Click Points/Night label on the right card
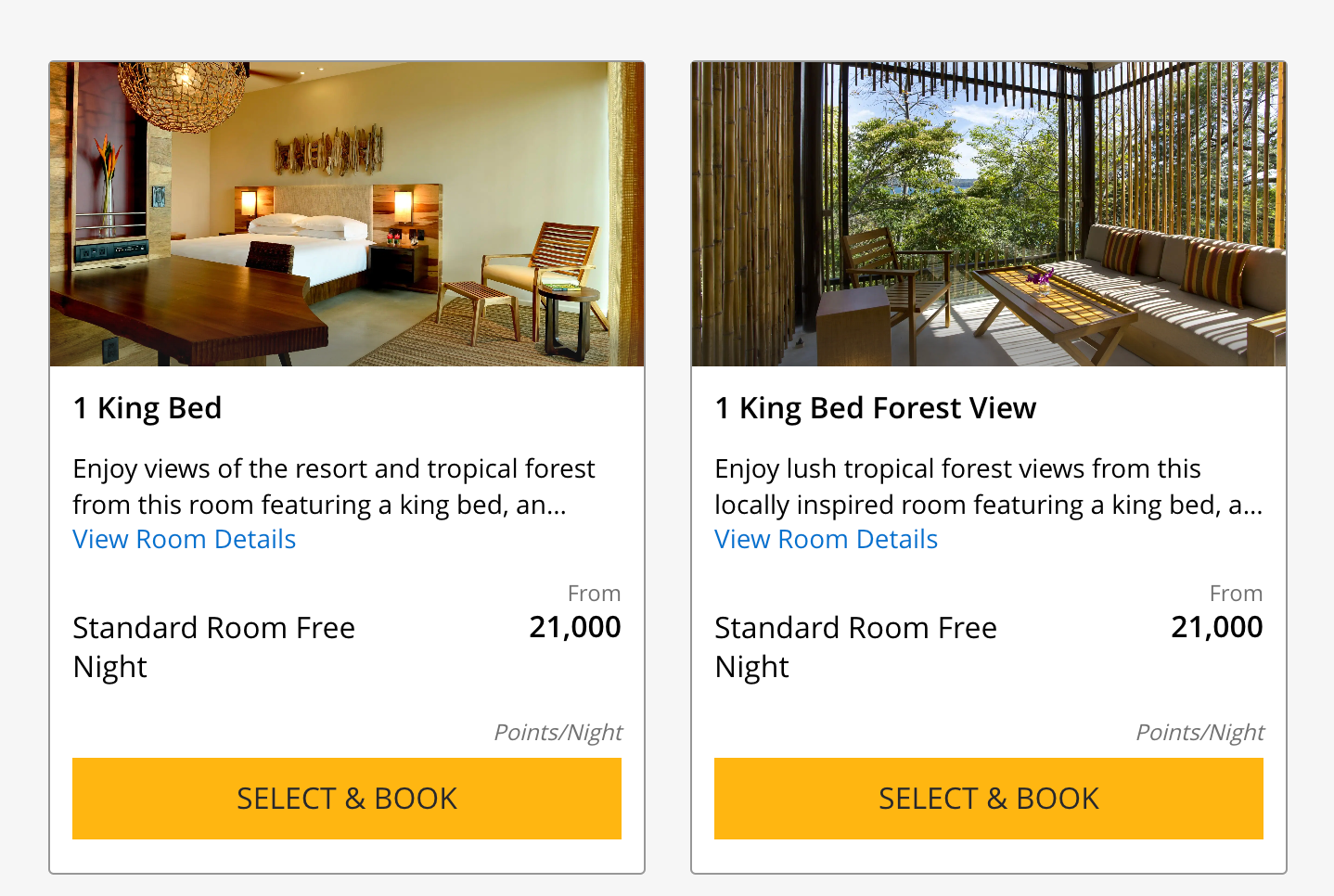The height and width of the screenshot is (896, 1334). pos(1200,733)
